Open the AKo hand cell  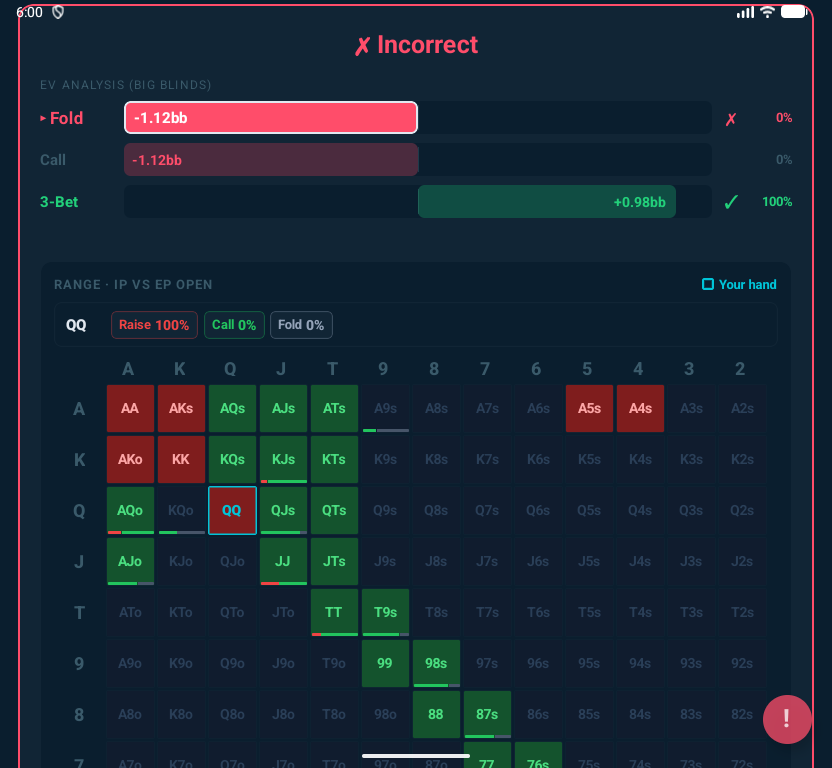(130, 460)
